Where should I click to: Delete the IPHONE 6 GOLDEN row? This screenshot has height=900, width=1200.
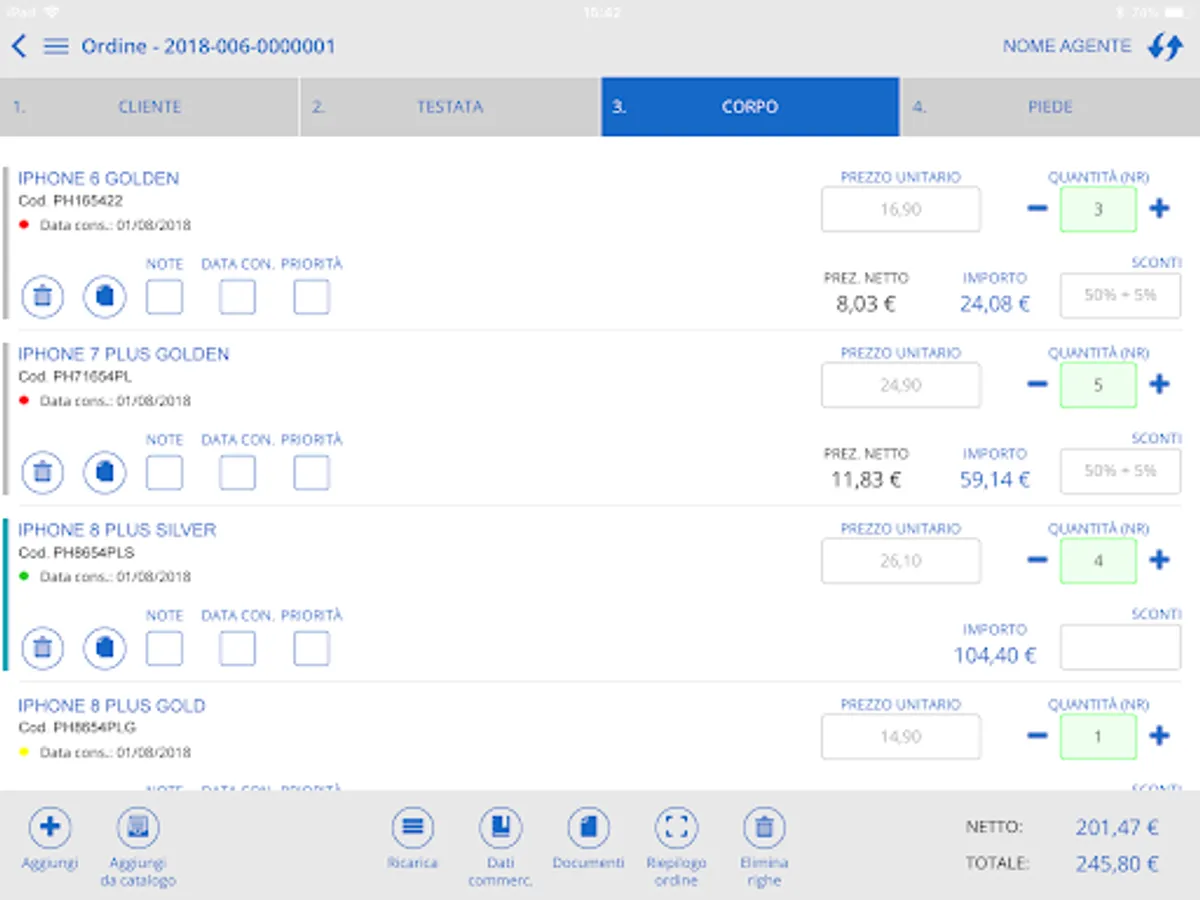click(43, 297)
